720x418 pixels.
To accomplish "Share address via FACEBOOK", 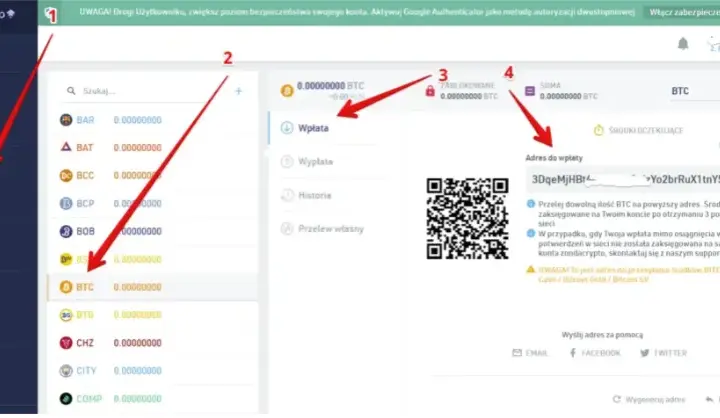I will pyautogui.click(x=595, y=353).
